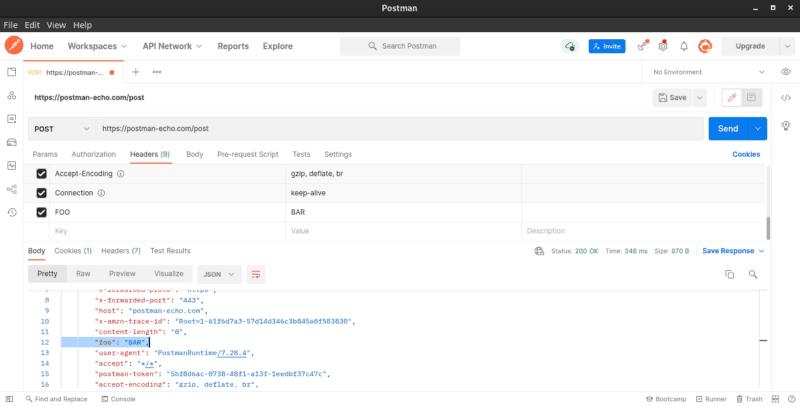Screen dimensions: 800x406
Task: Open the Save options dropdown arrow
Action: click(x=699, y=97)
